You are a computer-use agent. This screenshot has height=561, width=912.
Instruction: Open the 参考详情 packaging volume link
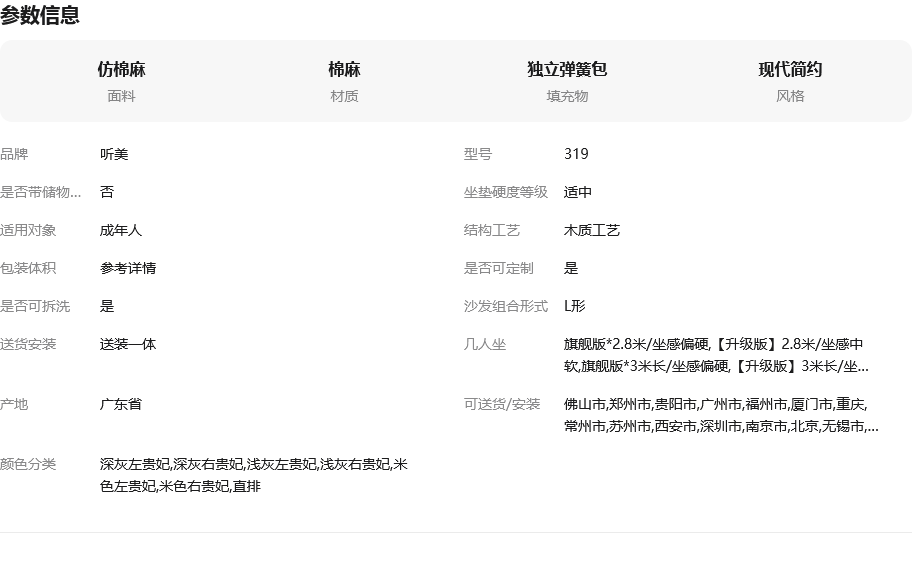point(128,268)
